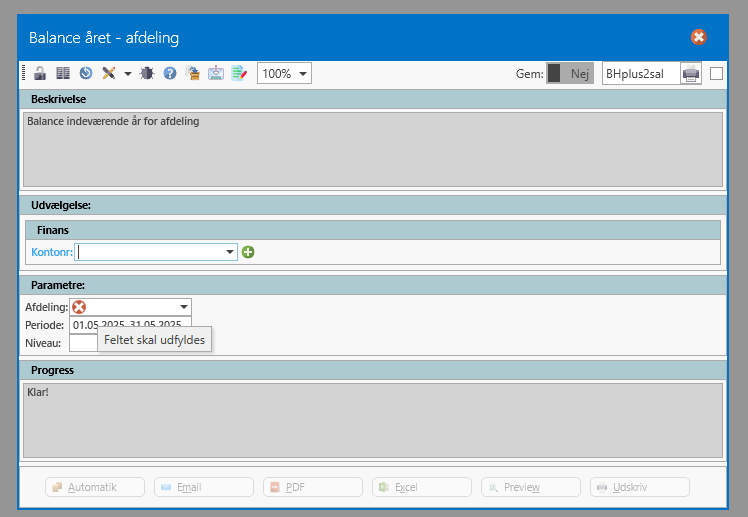
Task: Click the Email button
Action: 204,487
